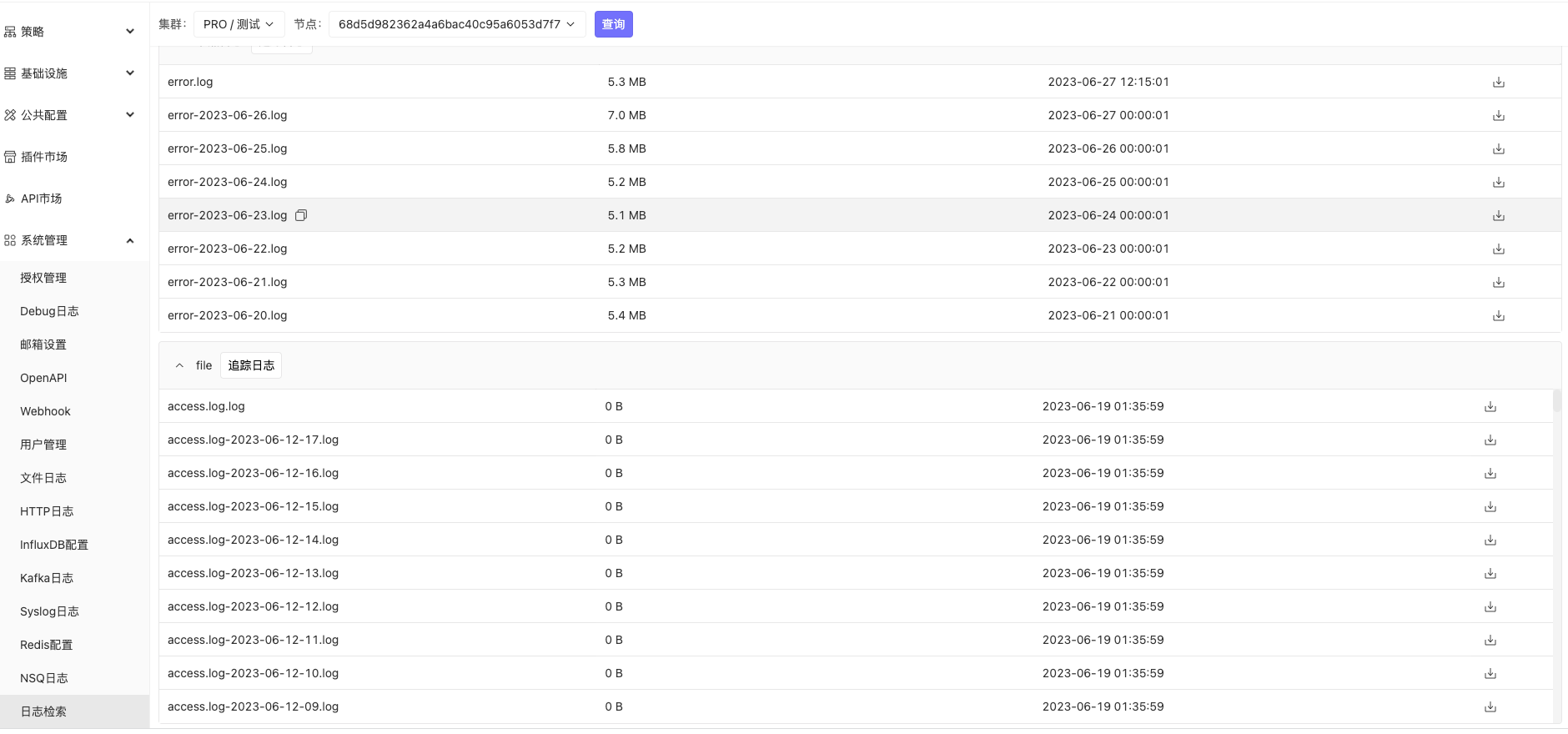Click the 策略 sidebar icon
This screenshot has height=734, width=1568.
point(10,32)
